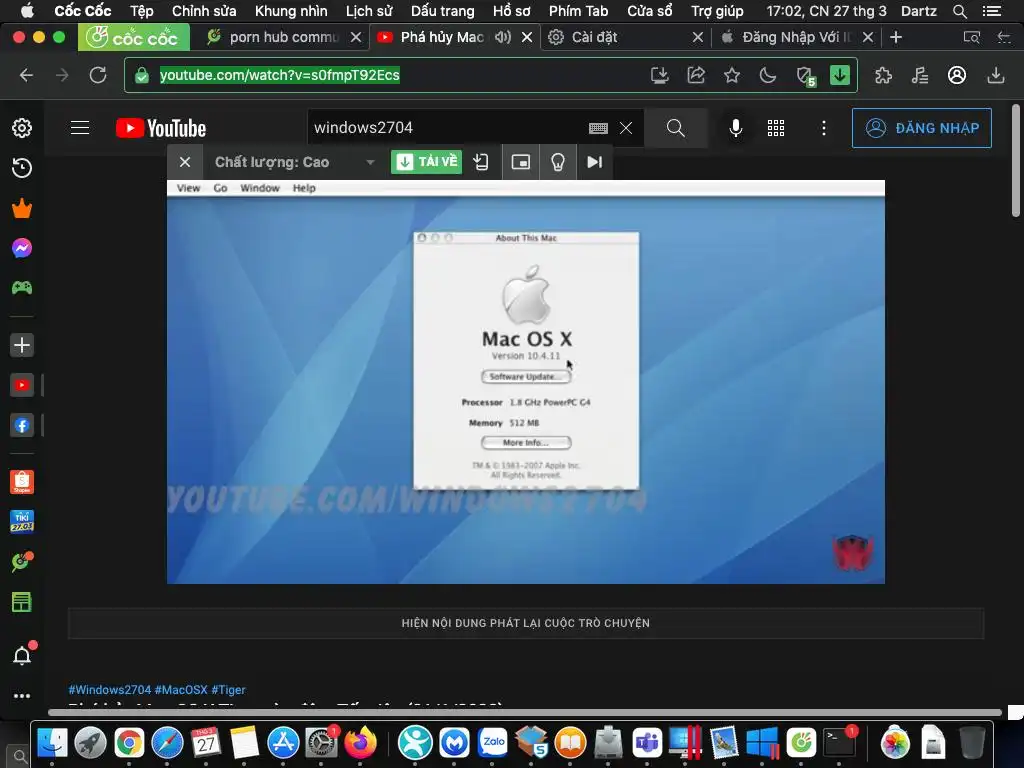Mute the playing YouTube tab audio
The image size is (1024, 768).
(502, 37)
